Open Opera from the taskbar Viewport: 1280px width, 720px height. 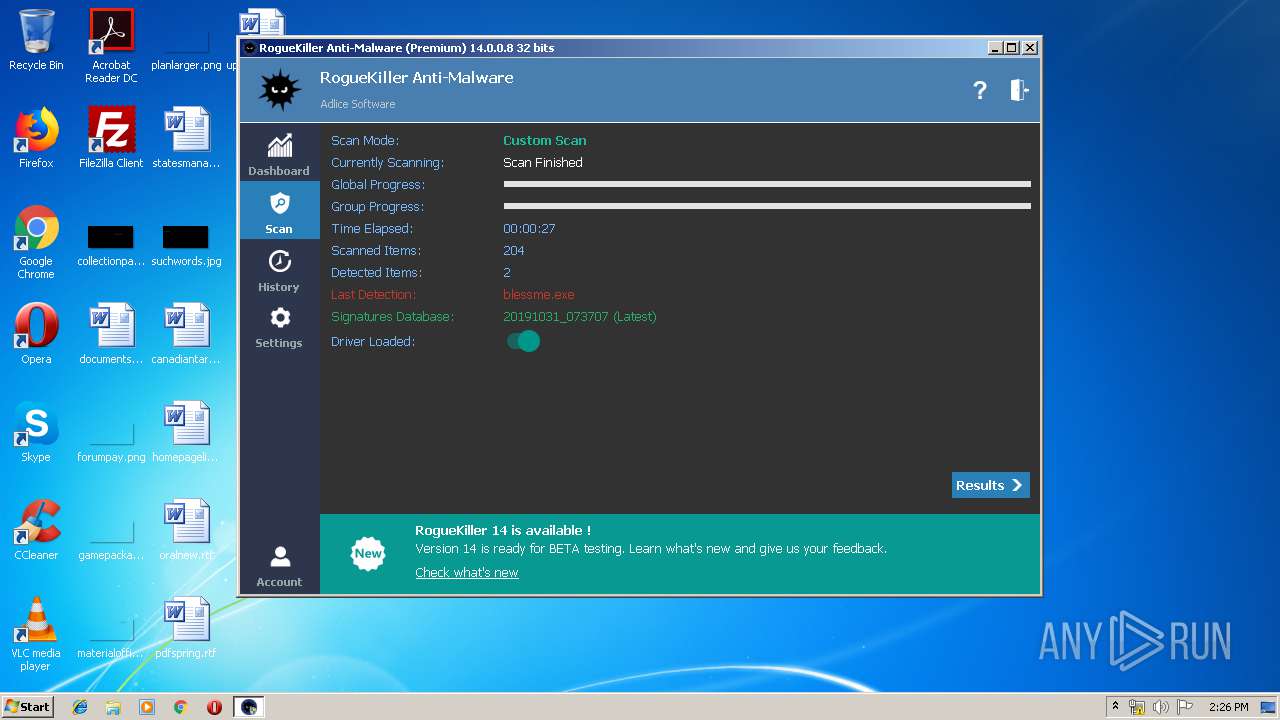point(214,707)
